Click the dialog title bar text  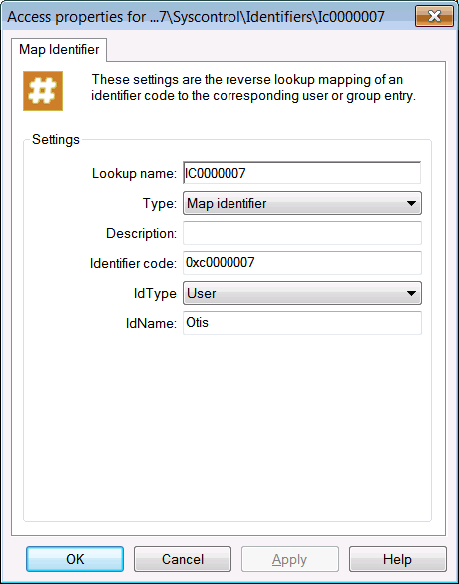pos(196,17)
